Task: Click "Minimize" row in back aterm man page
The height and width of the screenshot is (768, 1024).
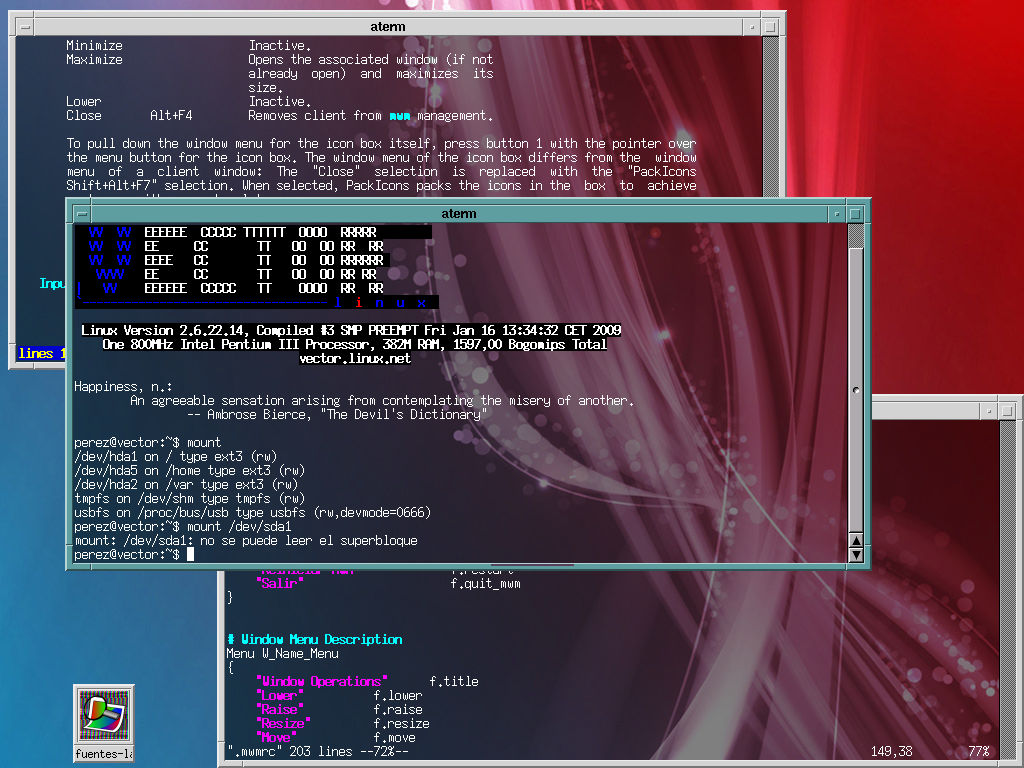Action: [189, 46]
